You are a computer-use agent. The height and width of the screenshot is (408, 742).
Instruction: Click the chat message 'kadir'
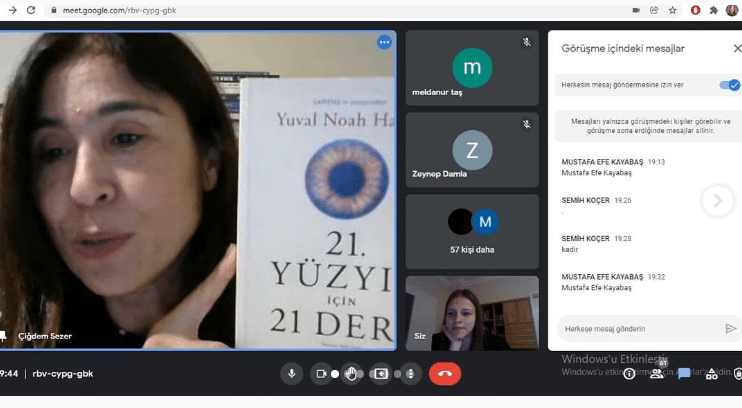click(x=570, y=249)
